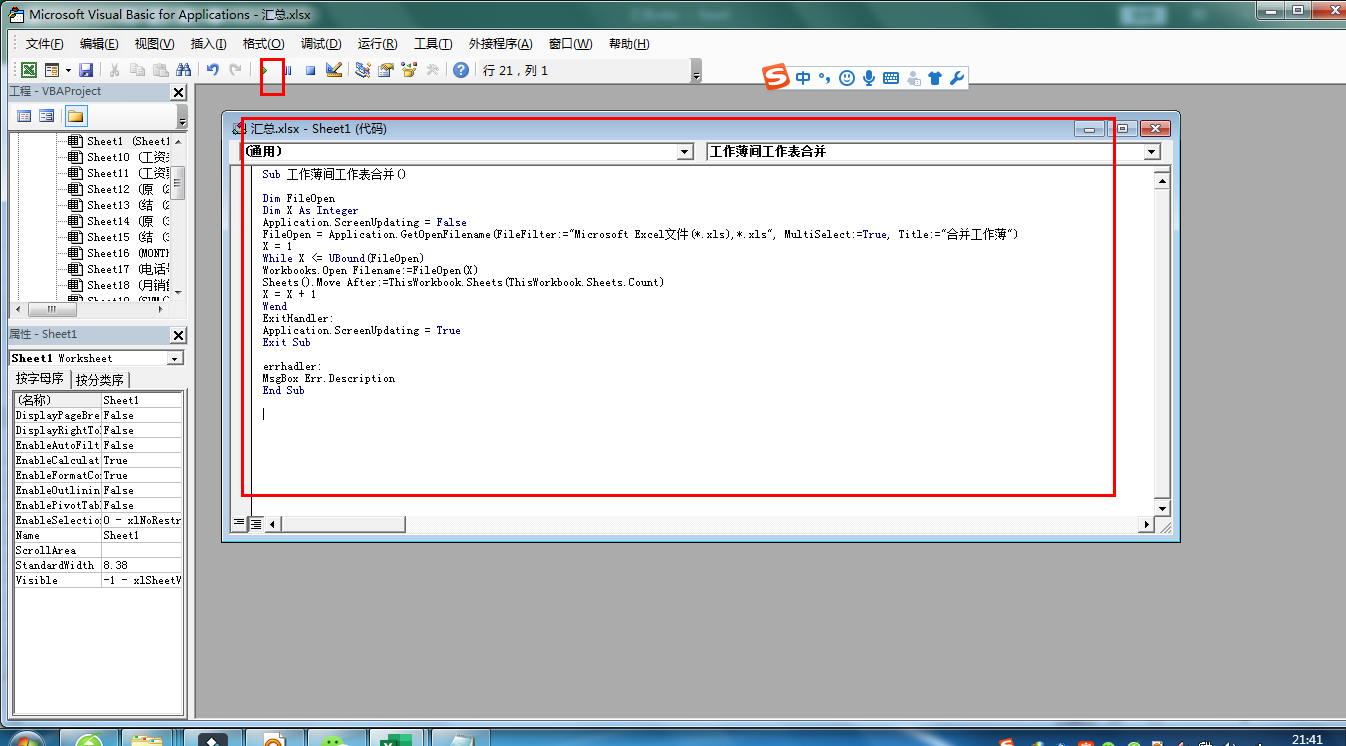Save the workbook with the floppy disk icon
The width and height of the screenshot is (1346, 746).
(x=86, y=70)
